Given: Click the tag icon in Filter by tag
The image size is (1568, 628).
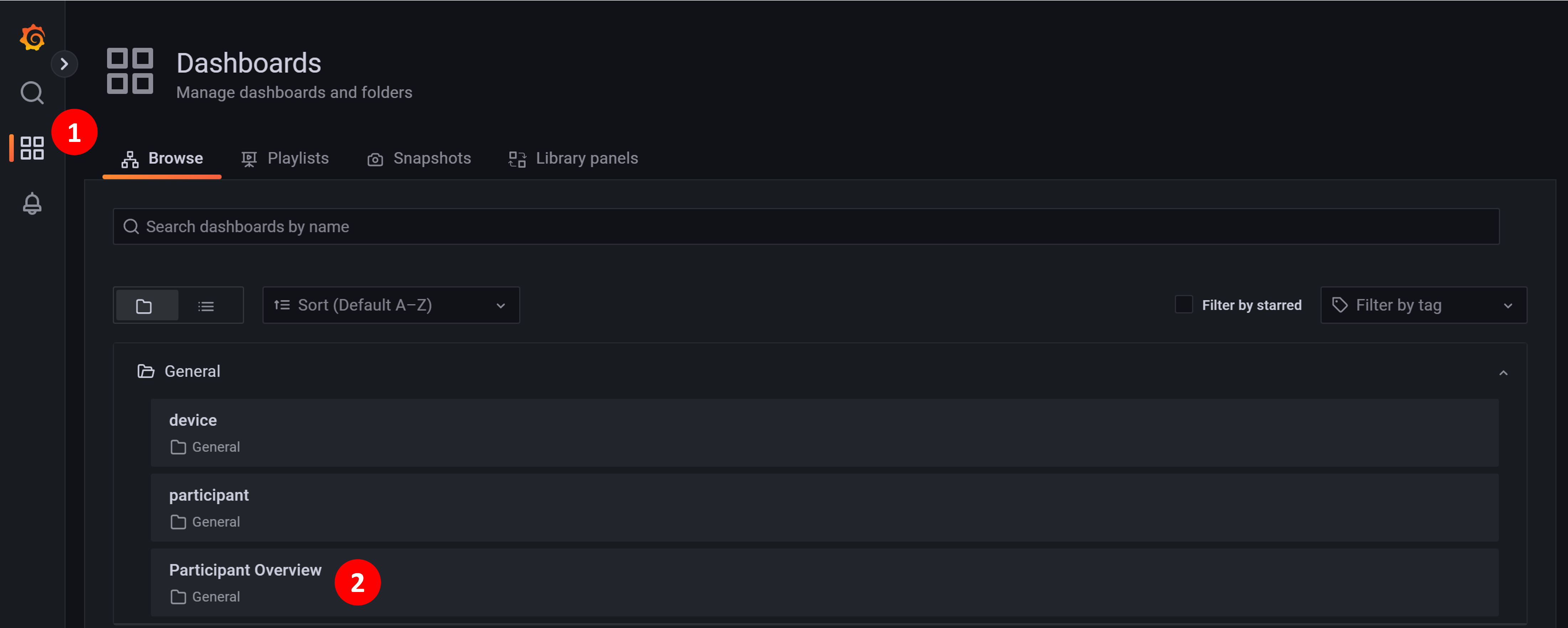Looking at the screenshot, I should pyautogui.click(x=1340, y=305).
